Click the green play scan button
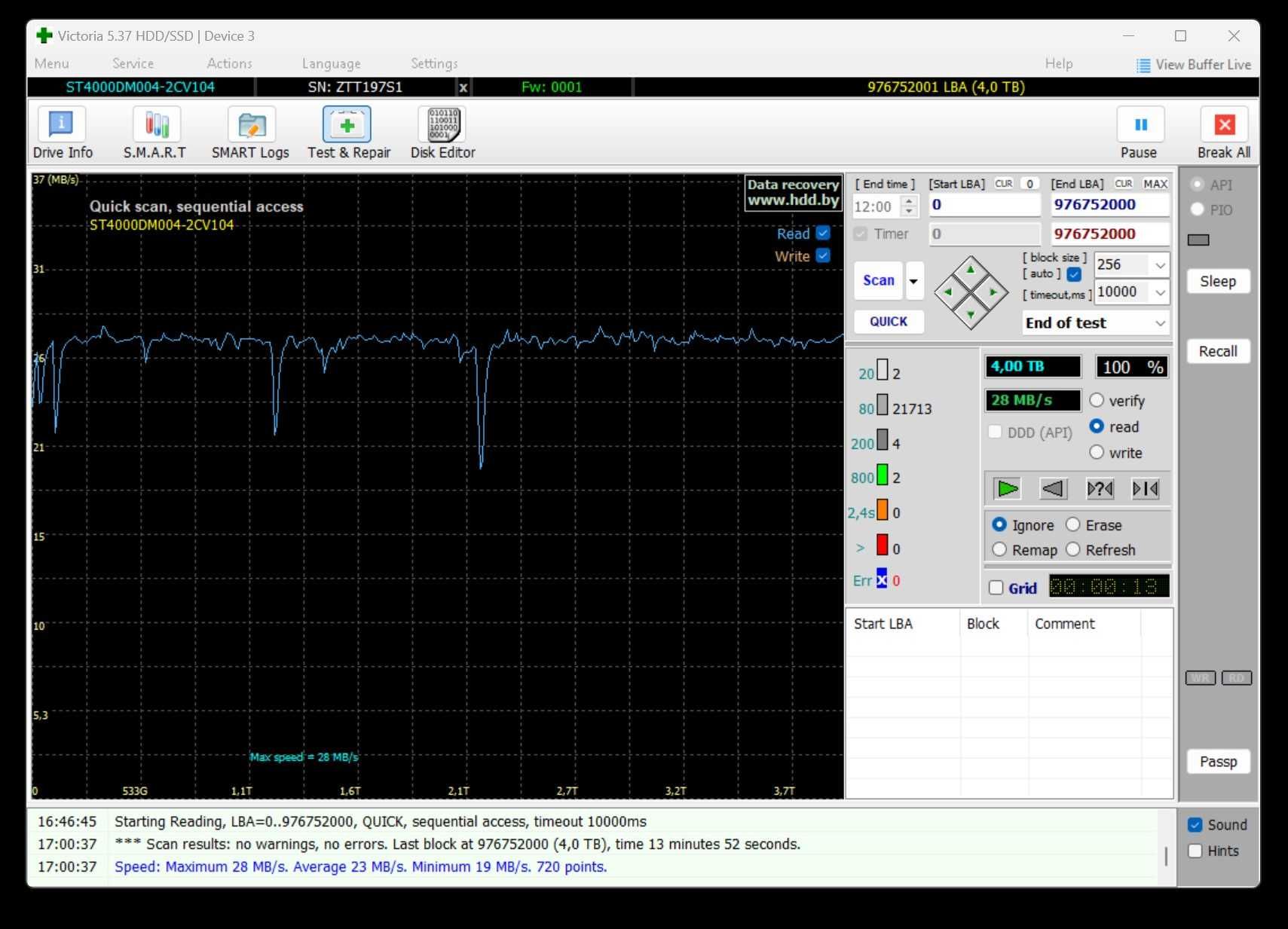Screen dimensions: 1288x929 (1007, 489)
